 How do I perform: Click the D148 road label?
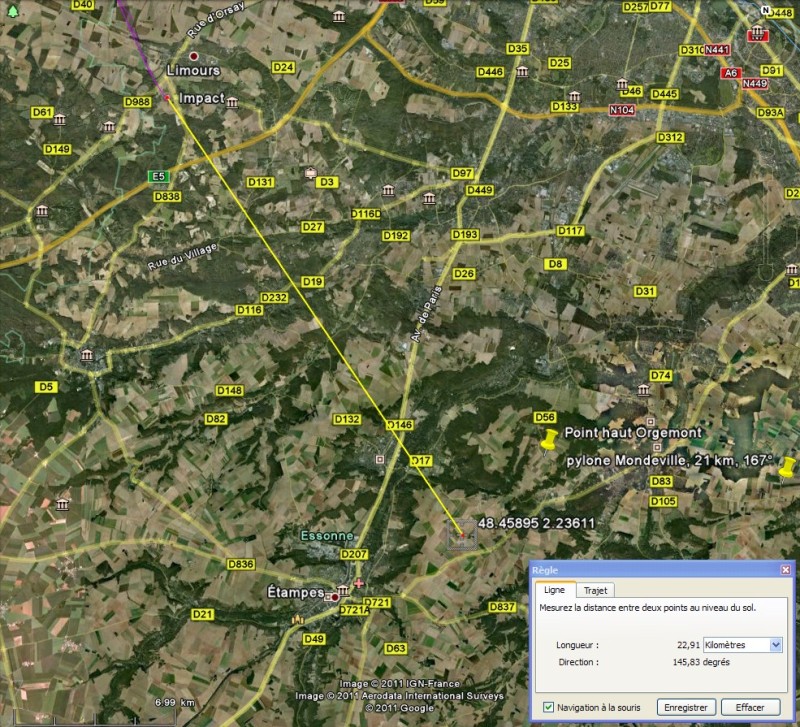230,390
